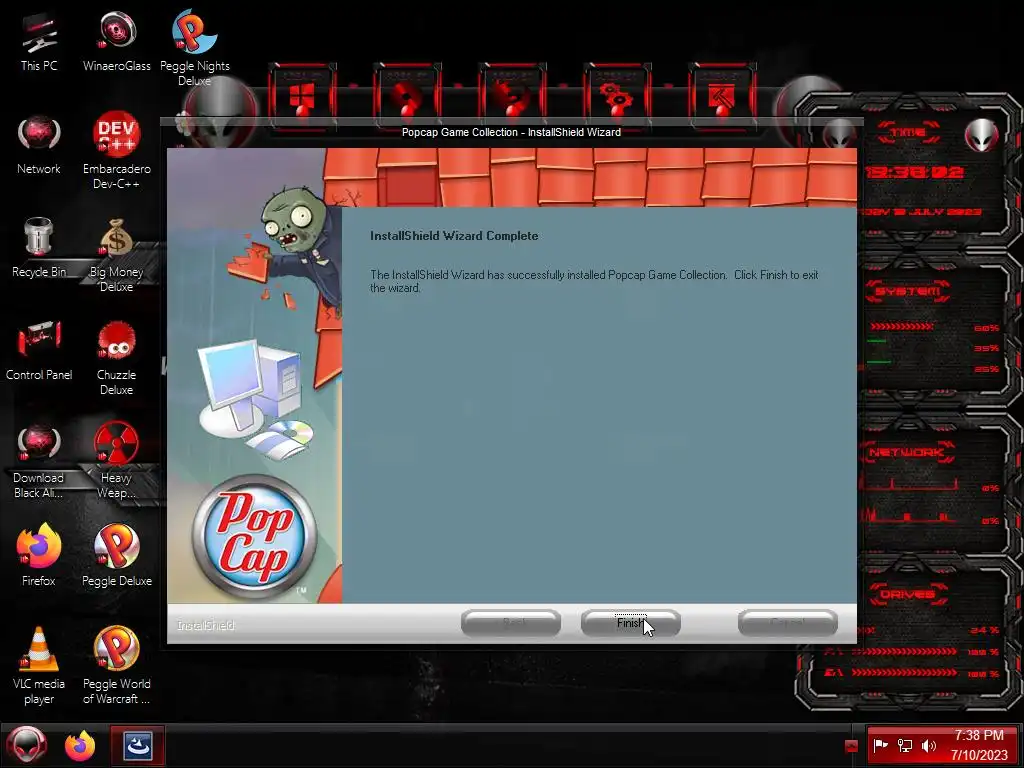Open the alien head Start button
Image resolution: width=1024 pixels, height=768 pixels.
coord(27,746)
